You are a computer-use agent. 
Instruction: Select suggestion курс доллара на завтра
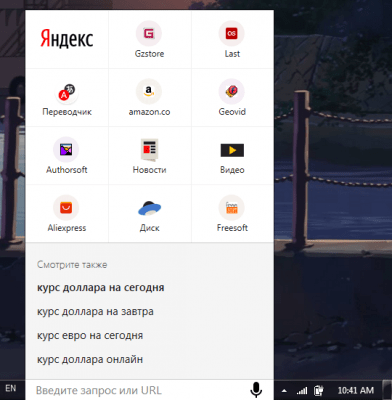coord(95,311)
